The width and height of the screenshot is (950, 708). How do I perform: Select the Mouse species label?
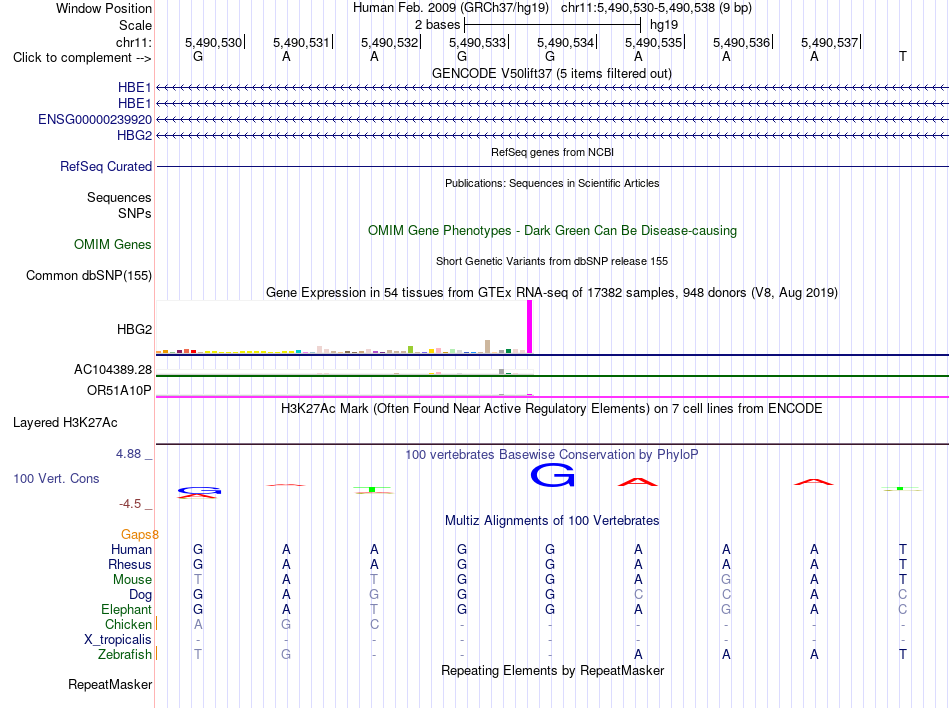pos(132,580)
